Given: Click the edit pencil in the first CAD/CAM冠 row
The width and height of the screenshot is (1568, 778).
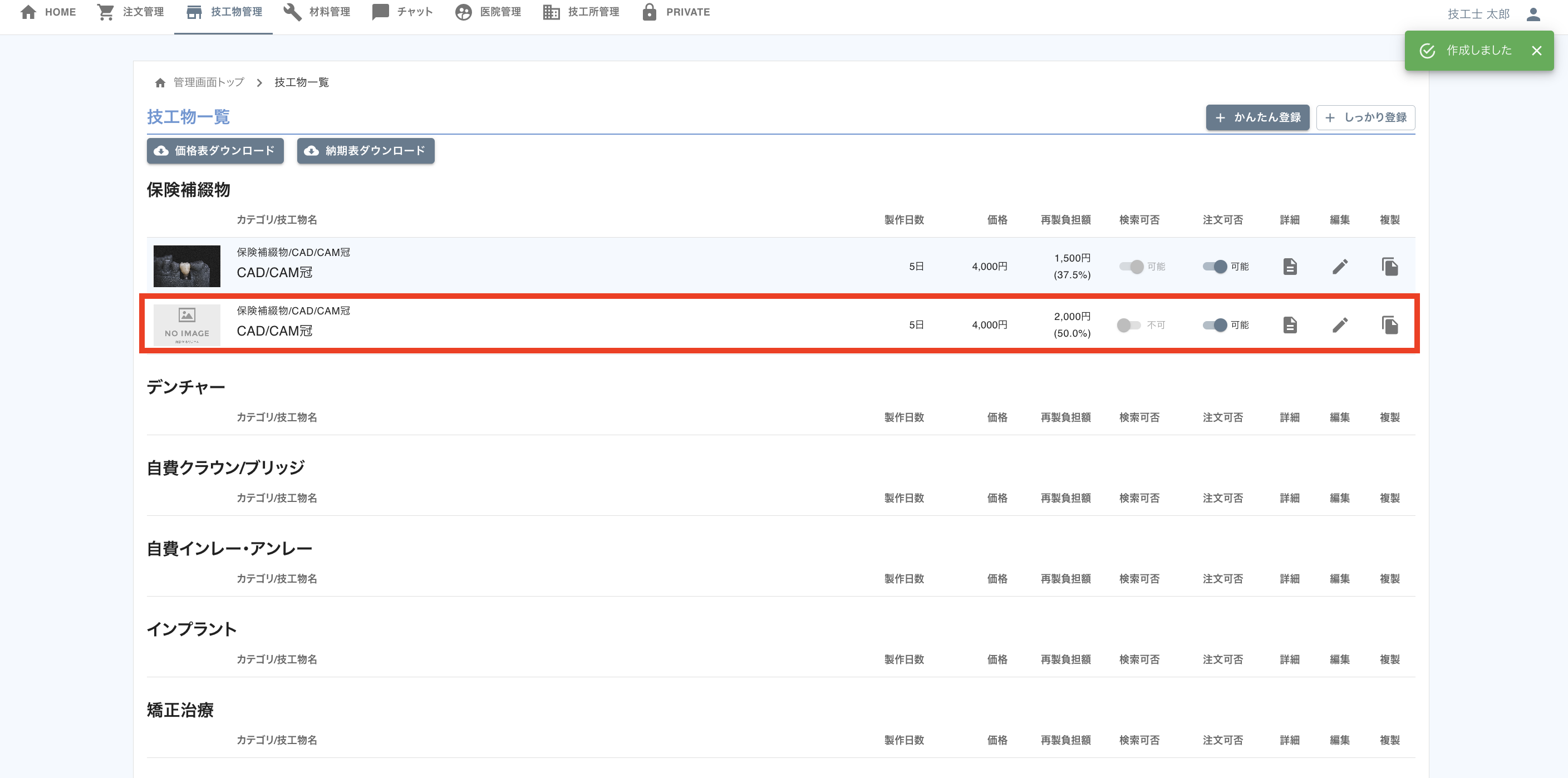Looking at the screenshot, I should pos(1340,266).
